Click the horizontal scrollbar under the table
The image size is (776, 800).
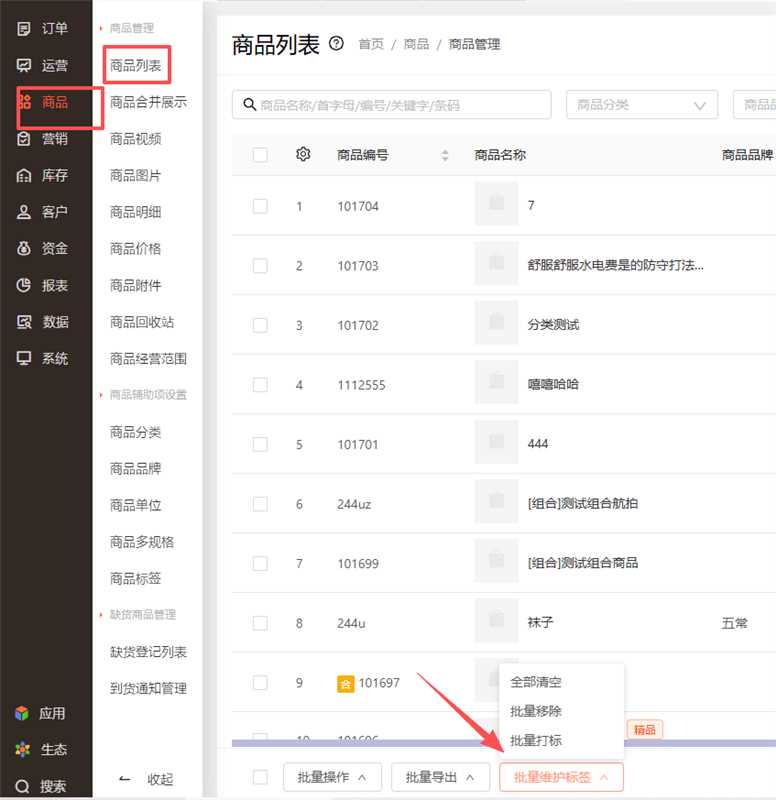coord(504,743)
